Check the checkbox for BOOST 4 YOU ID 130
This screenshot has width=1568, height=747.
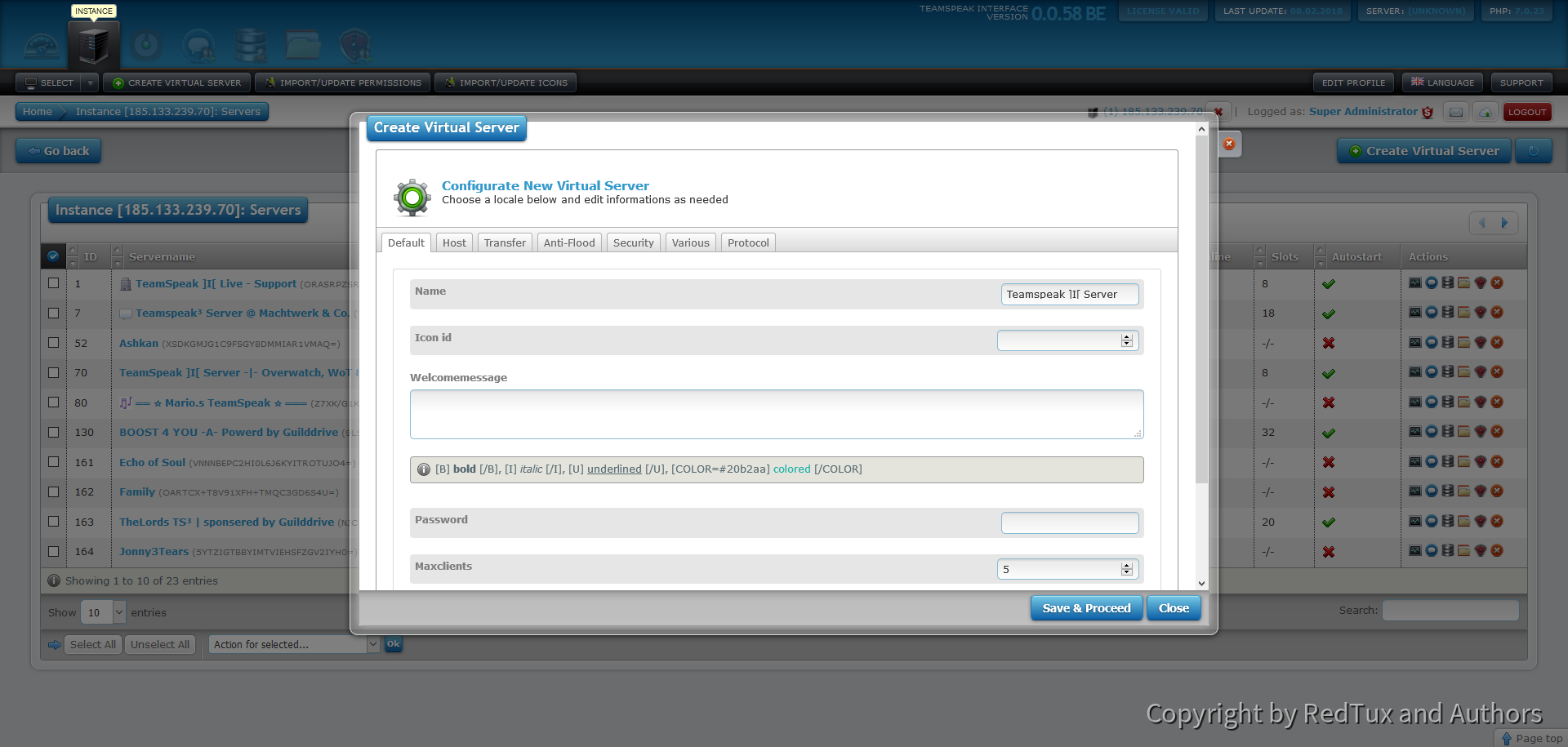coord(53,432)
